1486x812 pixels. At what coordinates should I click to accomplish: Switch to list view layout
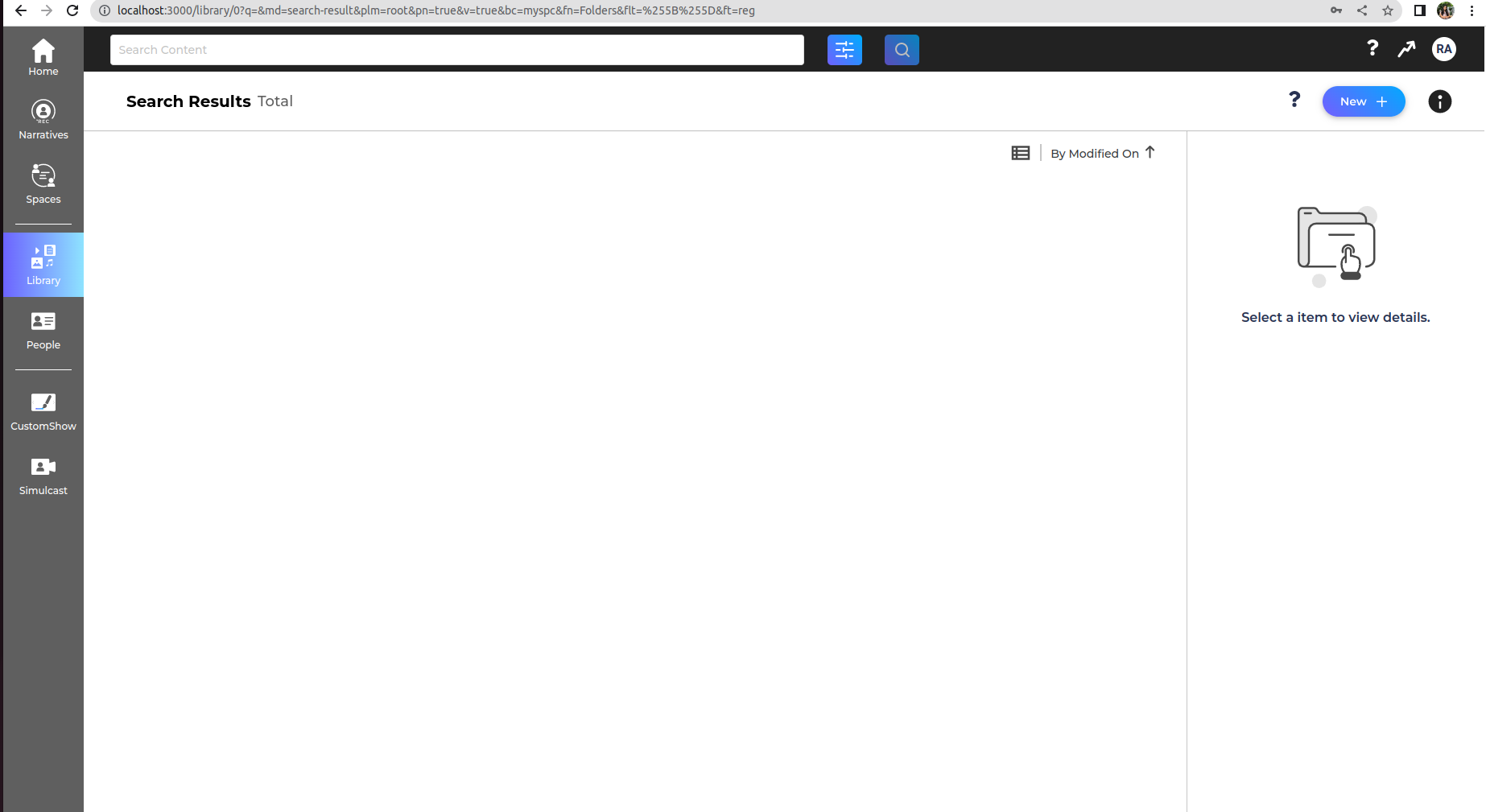pyautogui.click(x=1020, y=153)
